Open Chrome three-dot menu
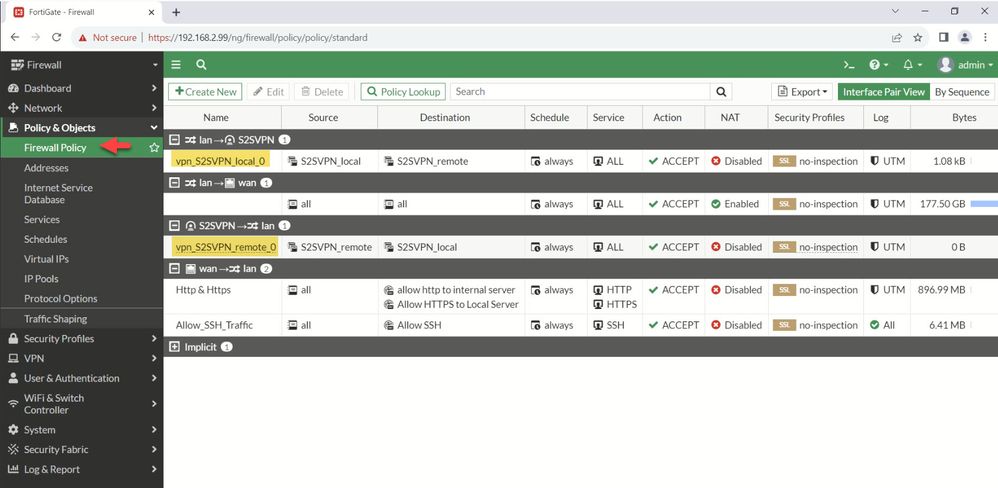 point(985,38)
